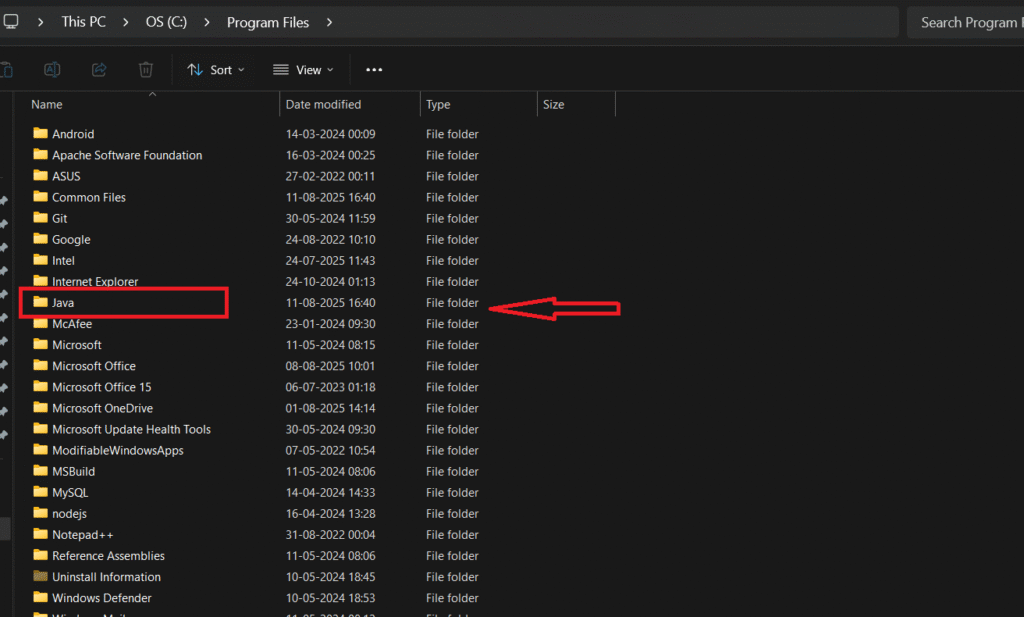Open the Sort dropdown menu
This screenshot has width=1024, height=617.
pyautogui.click(x=216, y=70)
